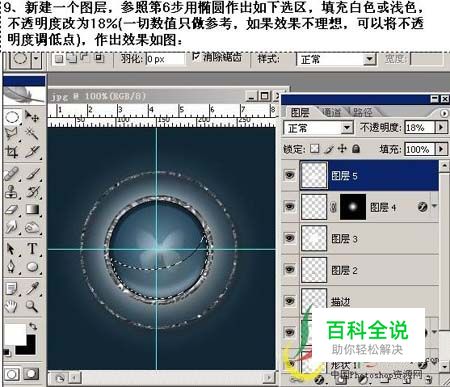
Task: Click the Add to Selection mode icon
Action: point(71,59)
